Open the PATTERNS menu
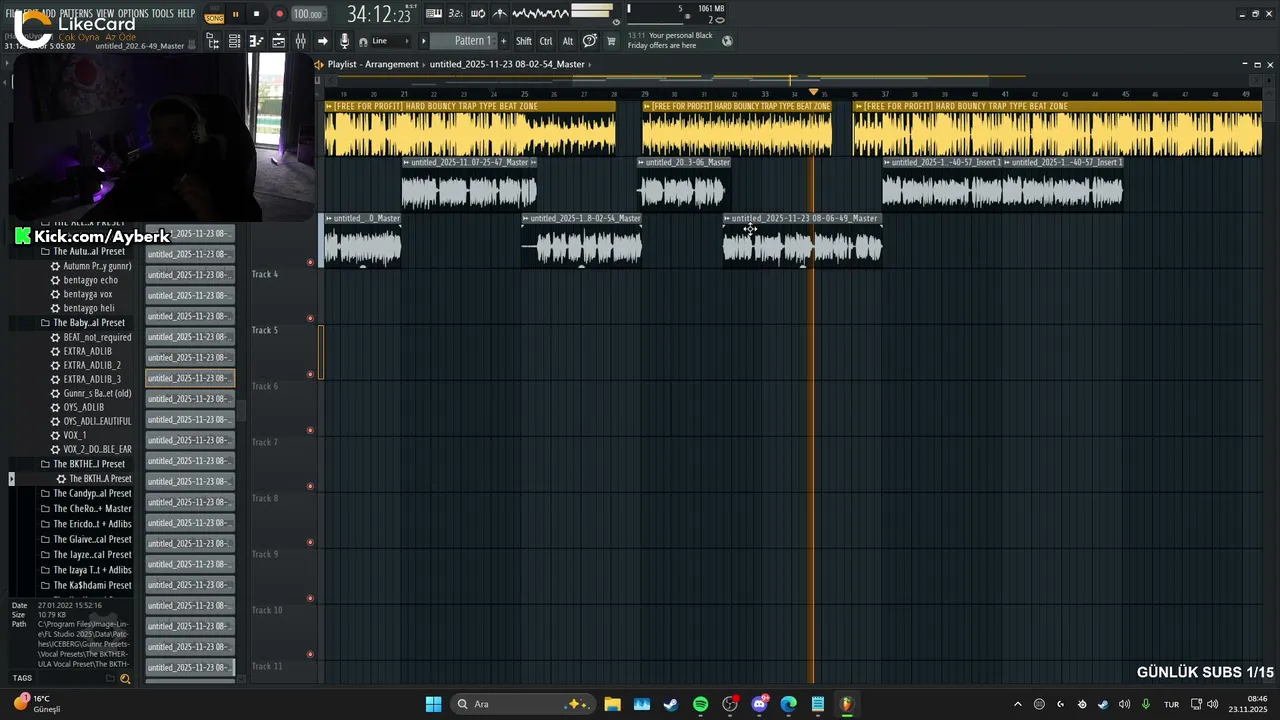Image resolution: width=1280 pixels, height=720 pixels. click(76, 14)
